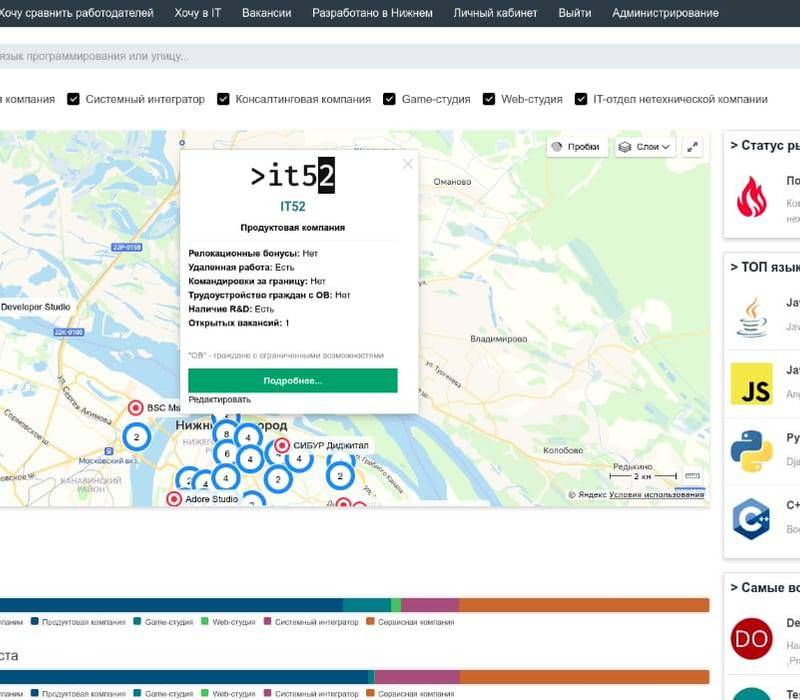Click the Java logo icon
Screen dimensions: 800x700
(x=752, y=317)
